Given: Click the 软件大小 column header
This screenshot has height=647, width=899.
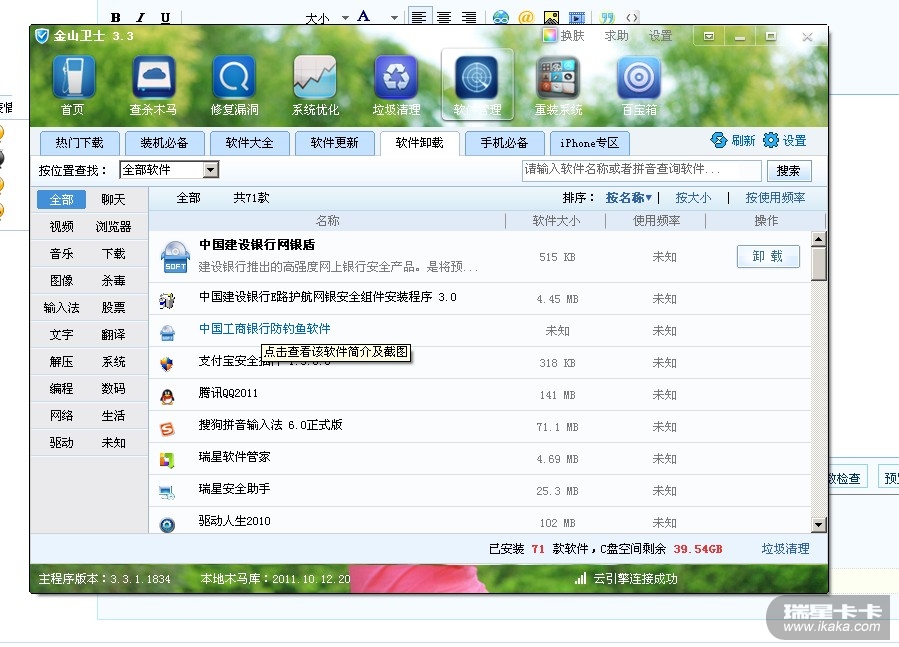Looking at the screenshot, I should [x=556, y=221].
